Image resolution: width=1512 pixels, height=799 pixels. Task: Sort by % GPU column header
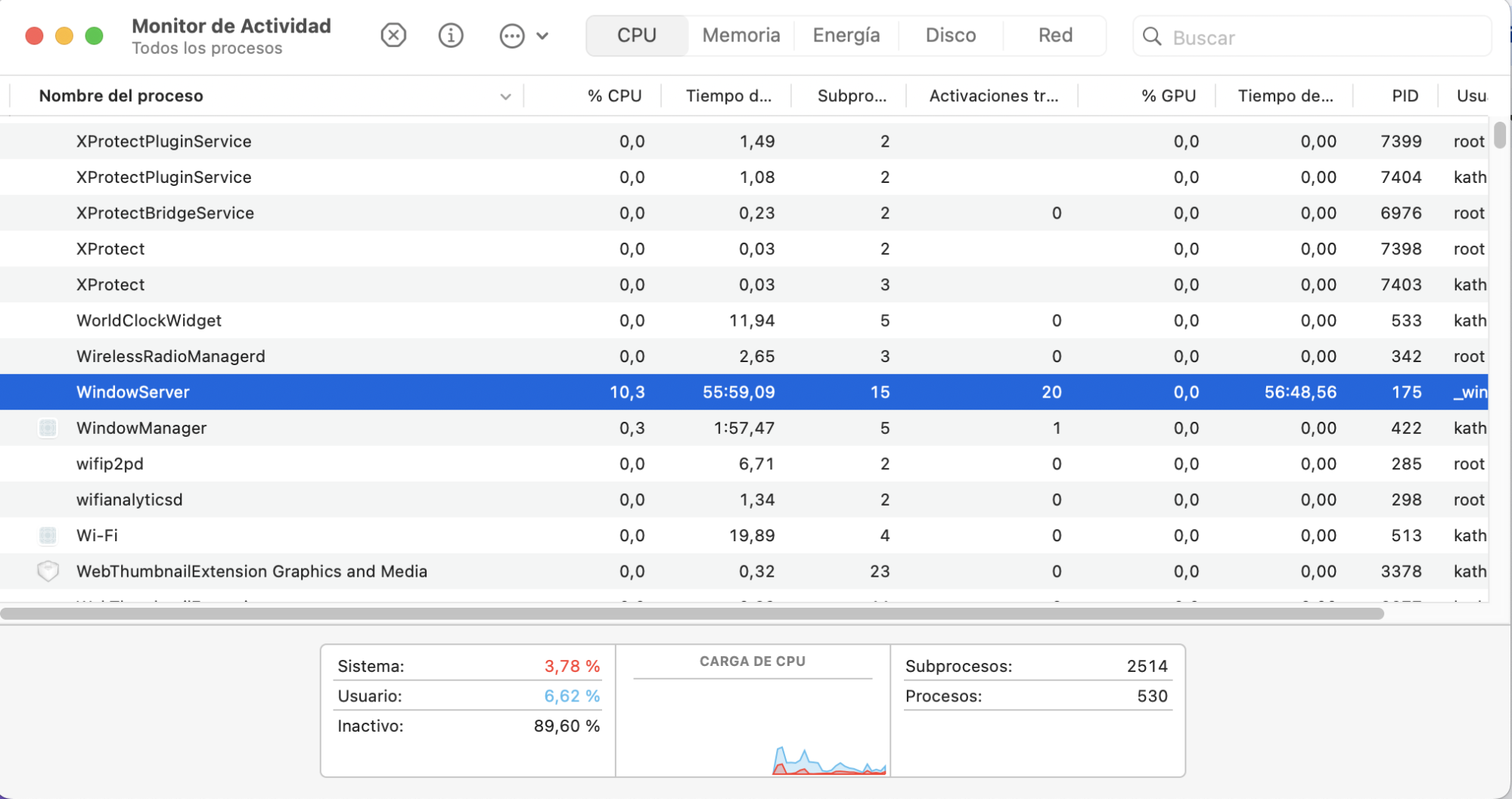pos(1169,96)
